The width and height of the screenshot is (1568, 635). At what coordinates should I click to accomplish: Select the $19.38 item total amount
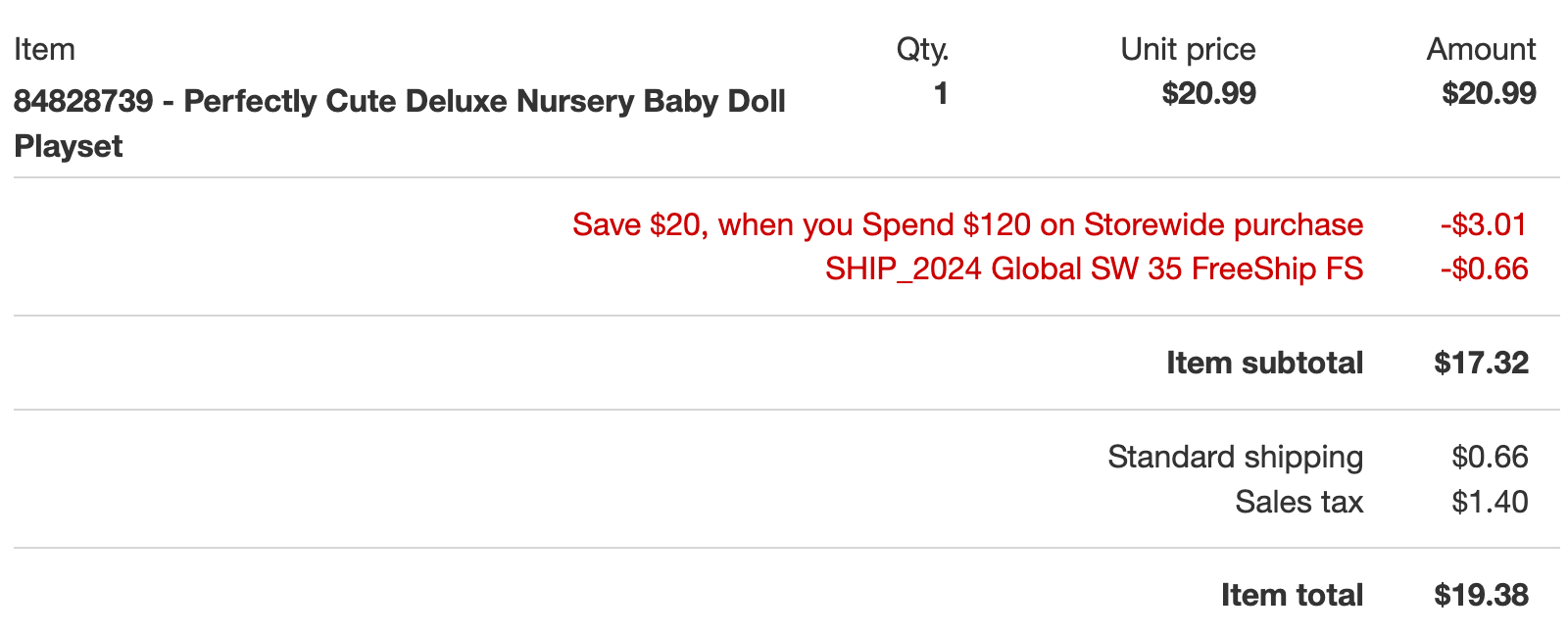pos(1481,596)
